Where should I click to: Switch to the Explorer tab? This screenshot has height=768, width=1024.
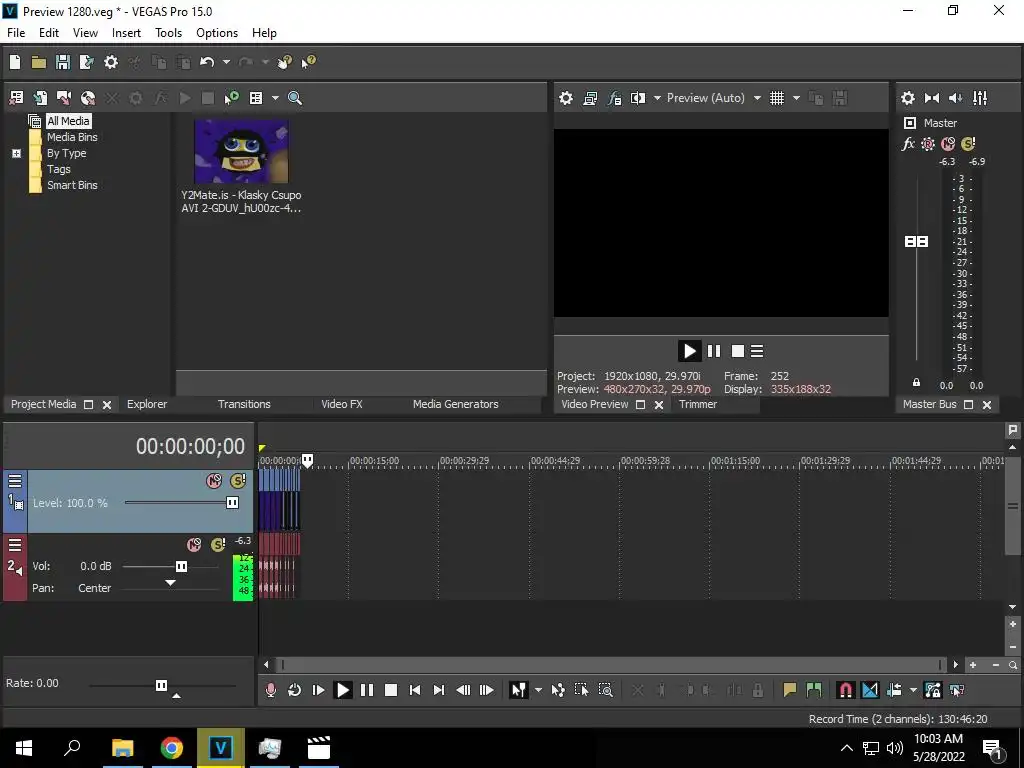pyautogui.click(x=147, y=404)
